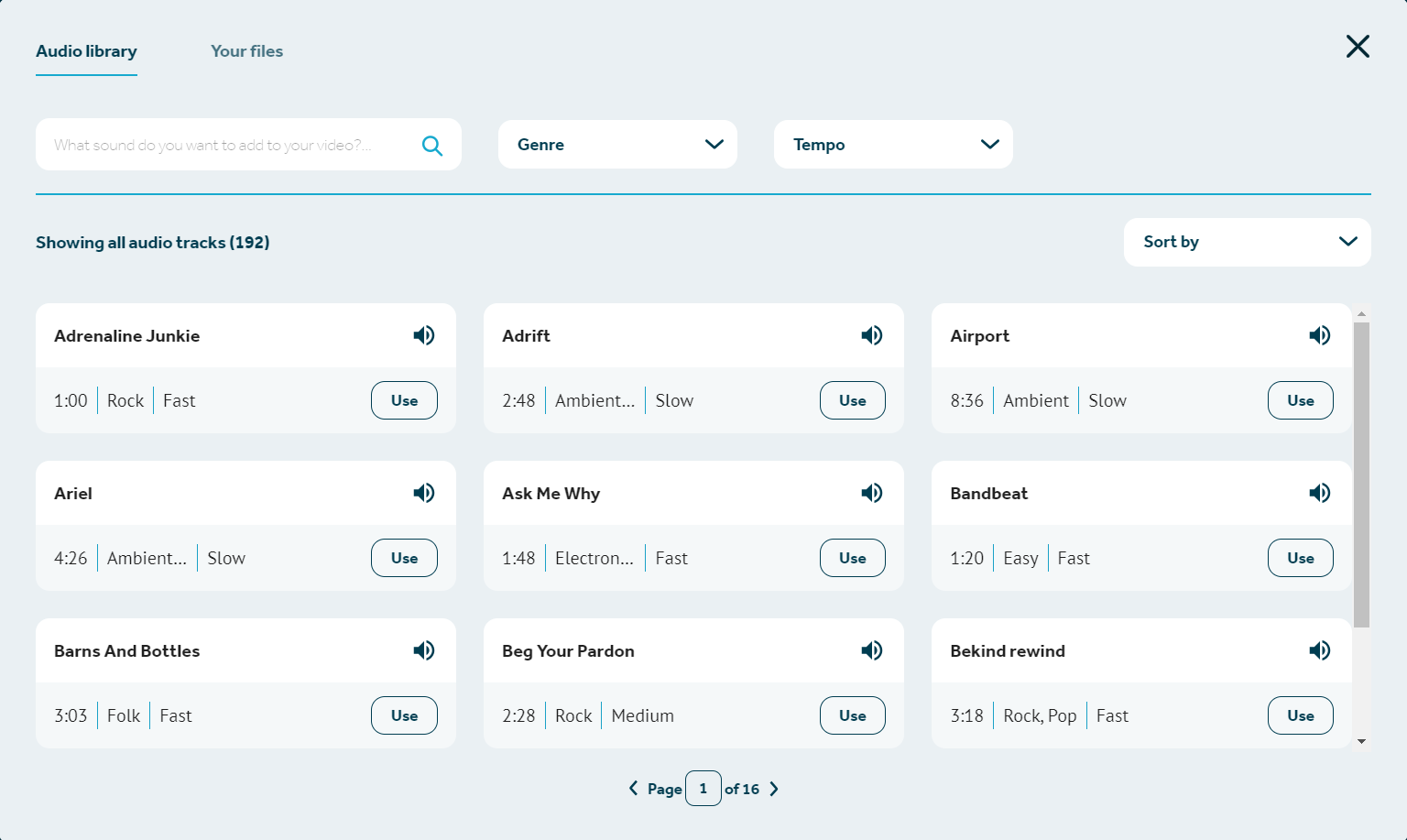Preview the Adrenaline Junkie track audio
The width and height of the screenshot is (1407, 840).
(423, 335)
